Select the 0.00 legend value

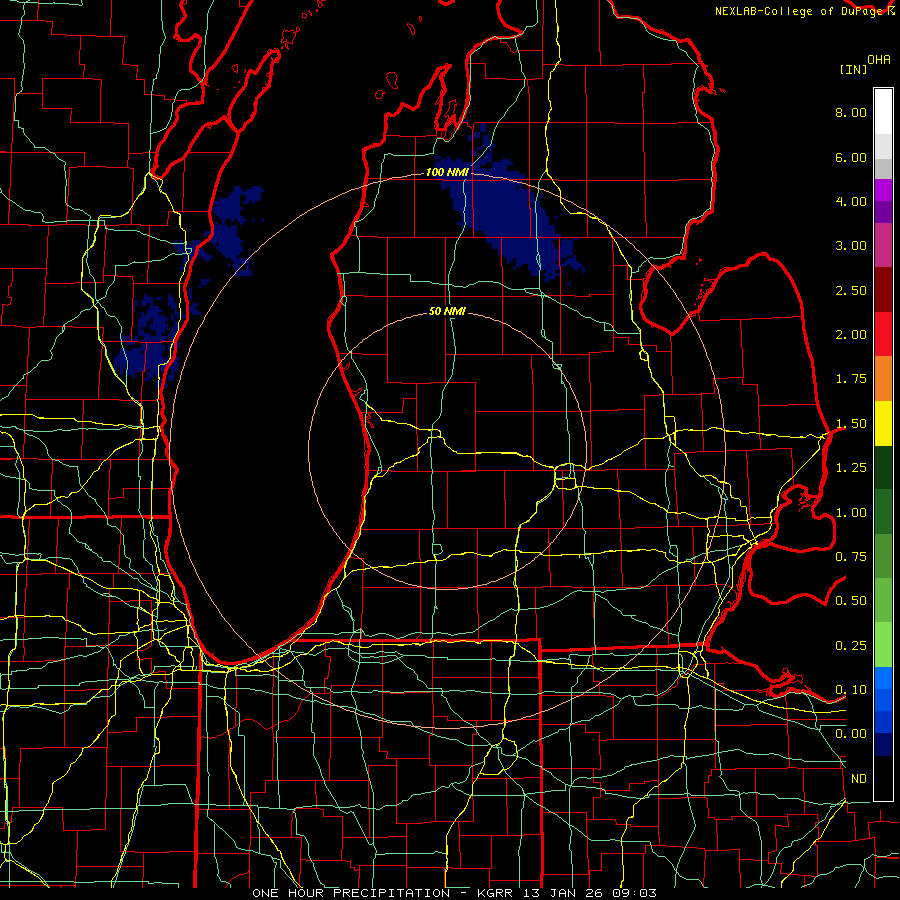[851, 734]
